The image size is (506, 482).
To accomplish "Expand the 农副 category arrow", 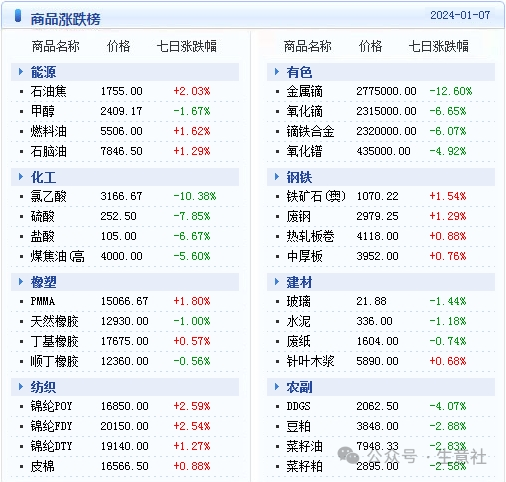I will click(x=277, y=387).
